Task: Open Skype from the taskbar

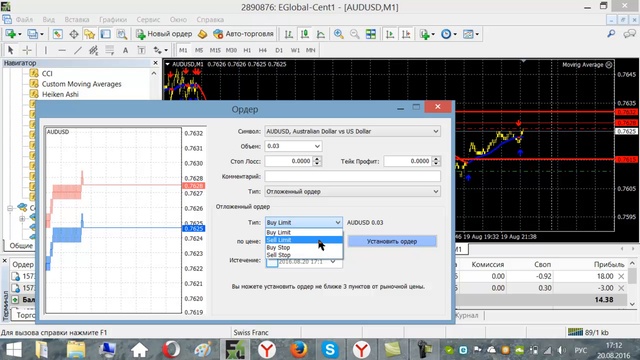Action: pos(330,350)
